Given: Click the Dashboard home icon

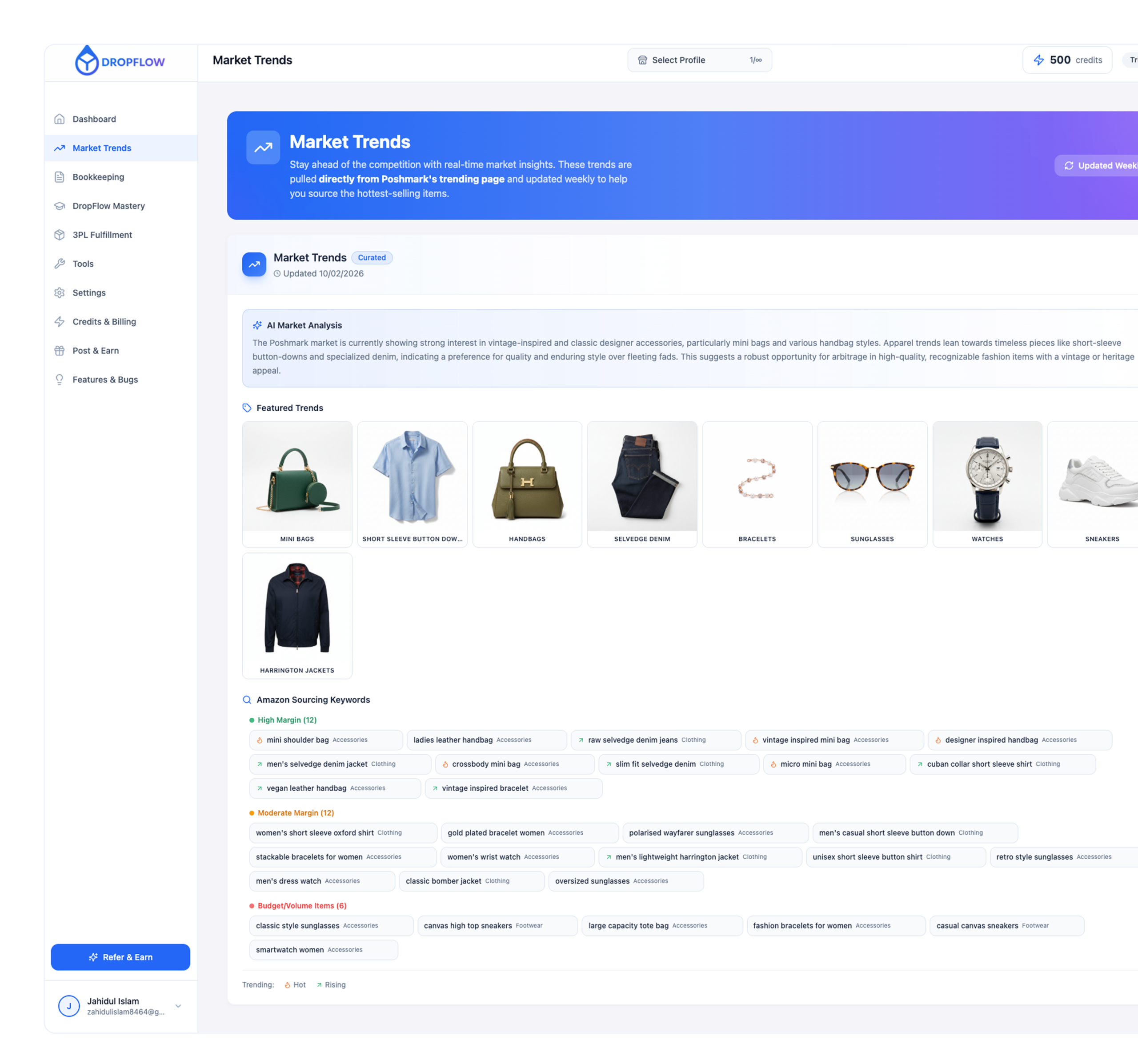Looking at the screenshot, I should (60, 119).
